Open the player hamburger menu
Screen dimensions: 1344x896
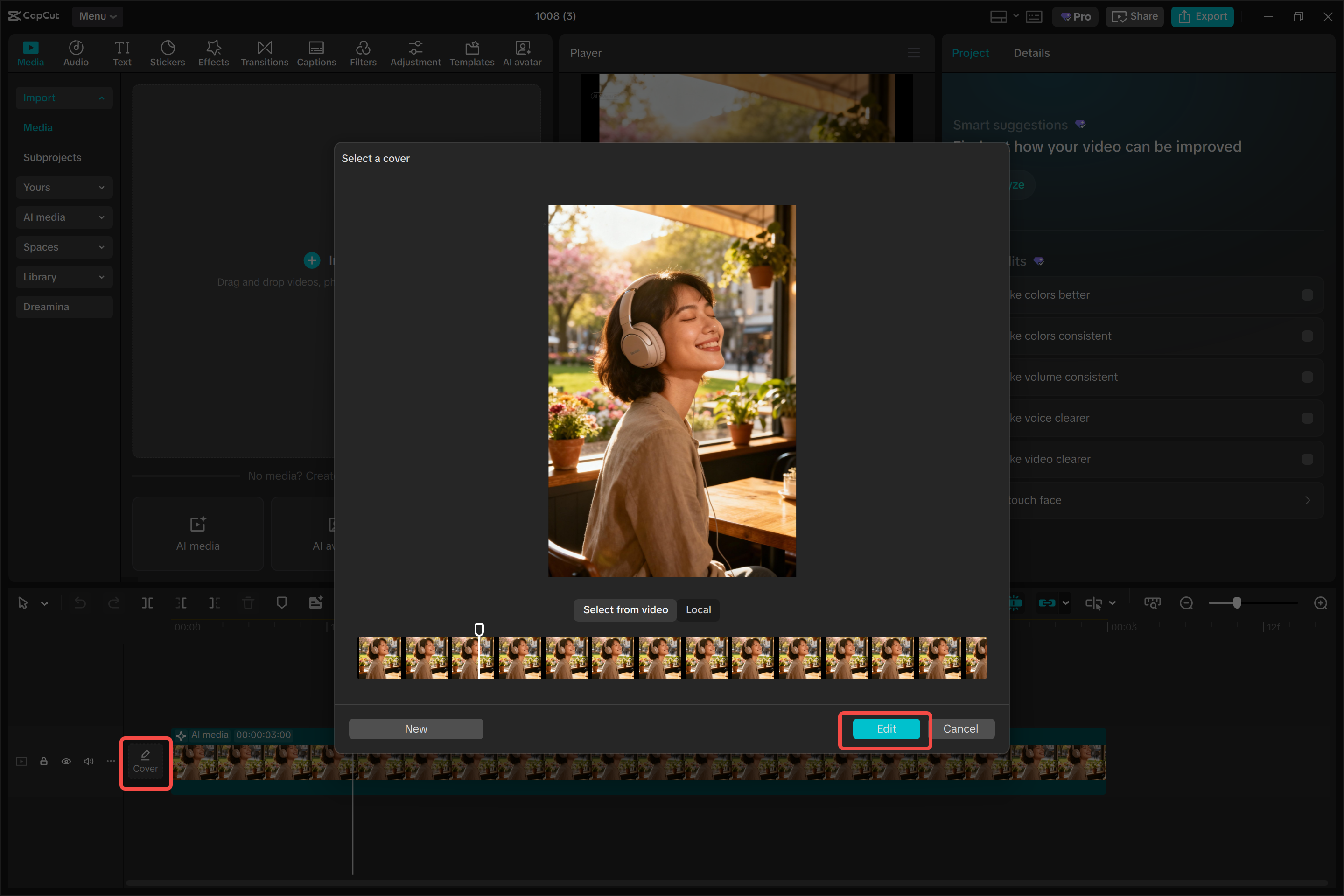(x=914, y=53)
